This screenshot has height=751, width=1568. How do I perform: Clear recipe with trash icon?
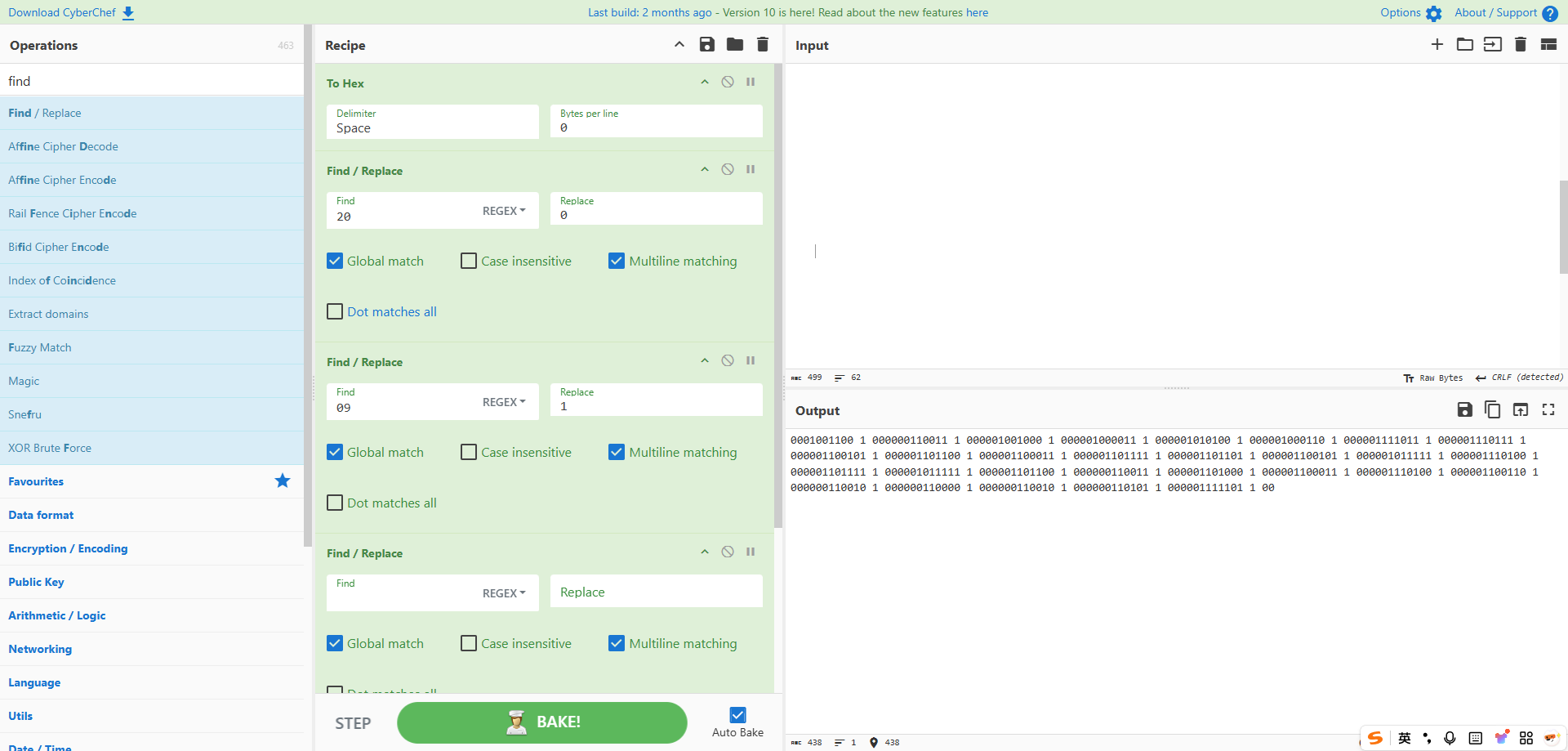click(763, 45)
